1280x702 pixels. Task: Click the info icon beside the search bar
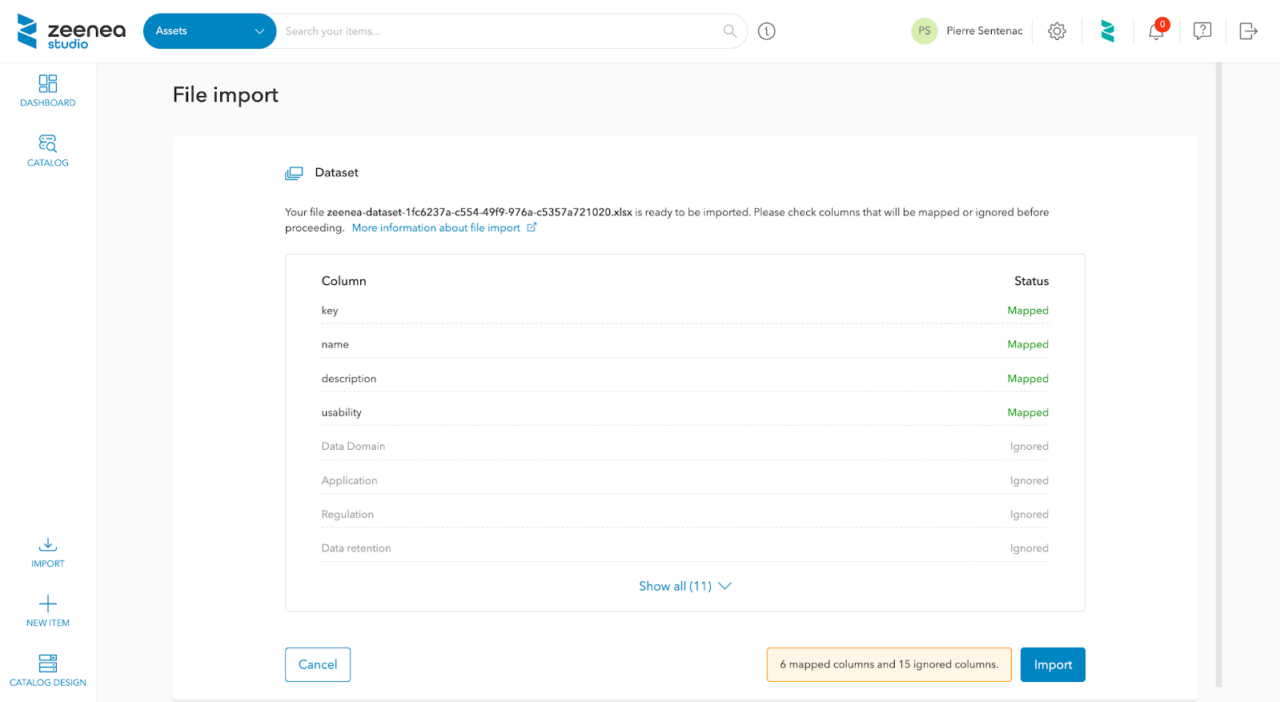coord(766,31)
